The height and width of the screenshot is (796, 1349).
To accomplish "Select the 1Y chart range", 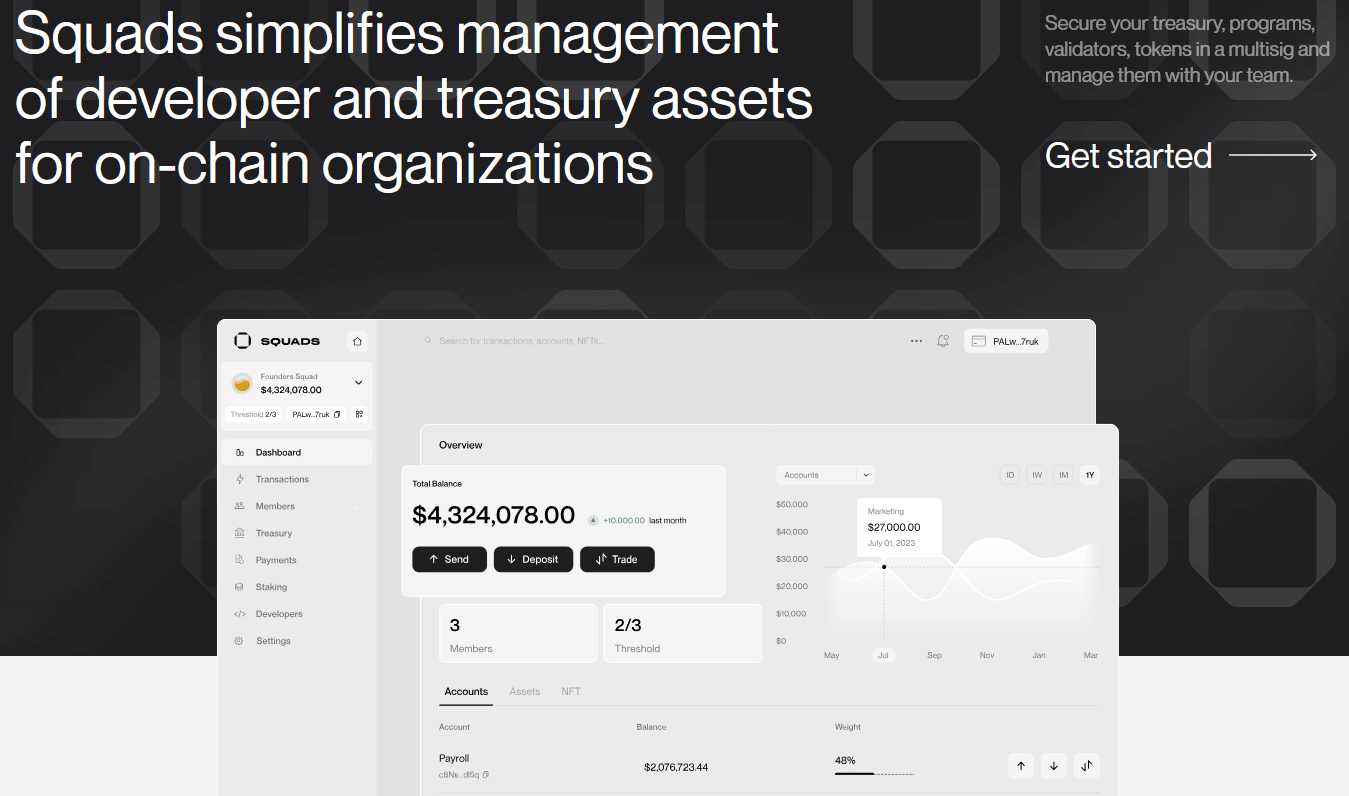I will (1090, 475).
